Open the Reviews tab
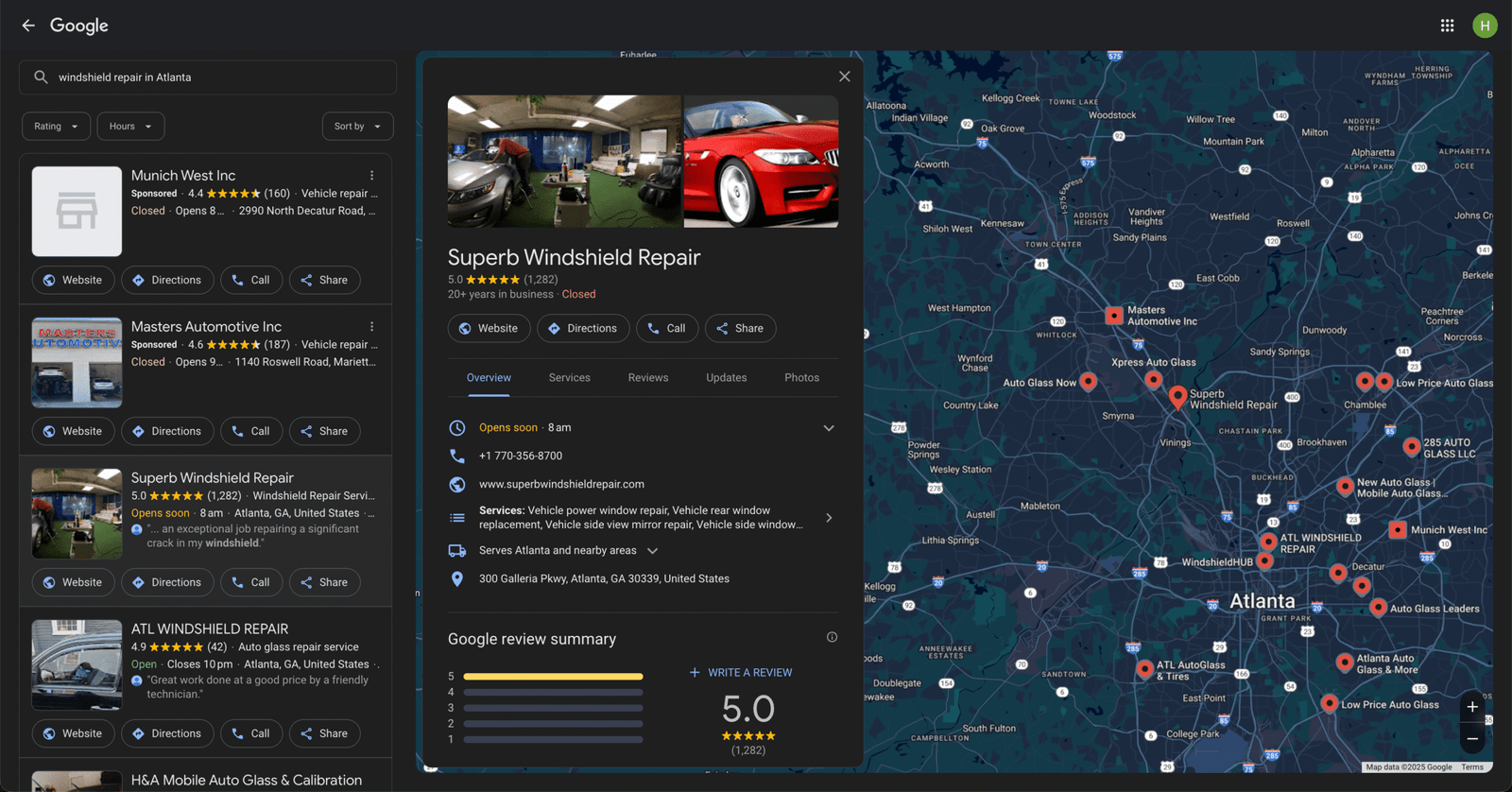Image resolution: width=1512 pixels, height=792 pixels. [x=648, y=378]
